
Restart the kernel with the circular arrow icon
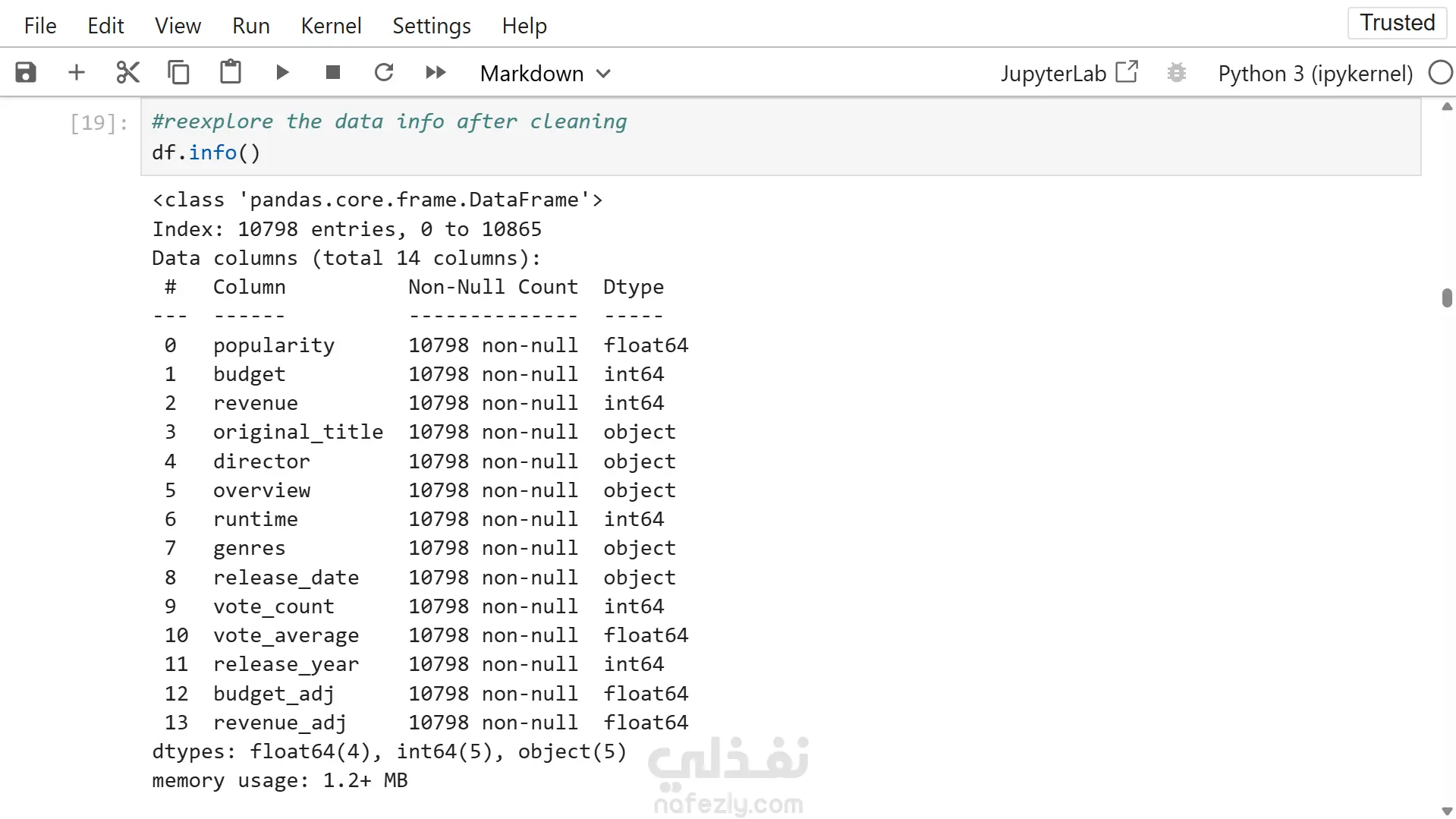pyautogui.click(x=384, y=73)
